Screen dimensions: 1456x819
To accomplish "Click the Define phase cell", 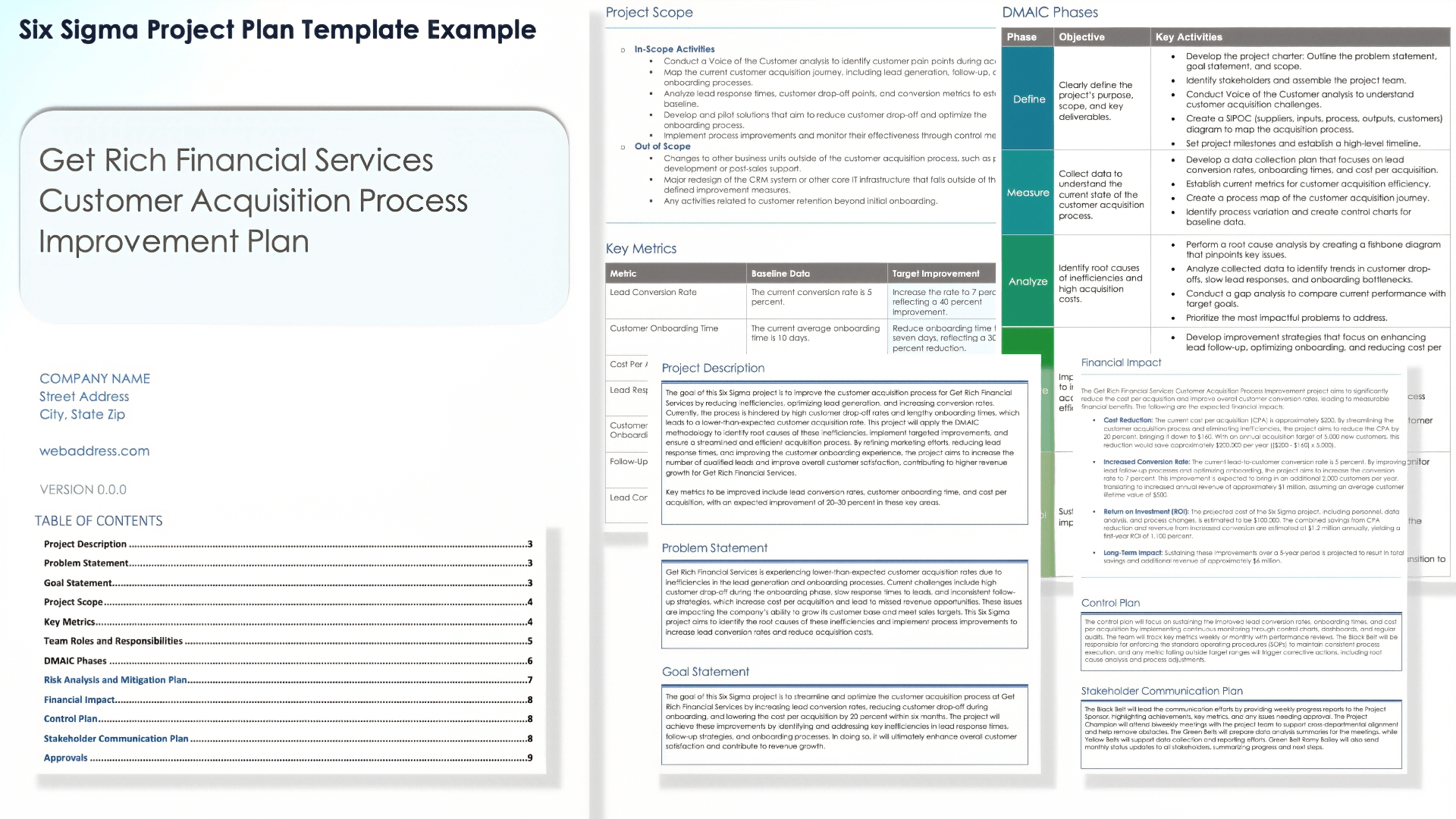I will (x=1028, y=99).
